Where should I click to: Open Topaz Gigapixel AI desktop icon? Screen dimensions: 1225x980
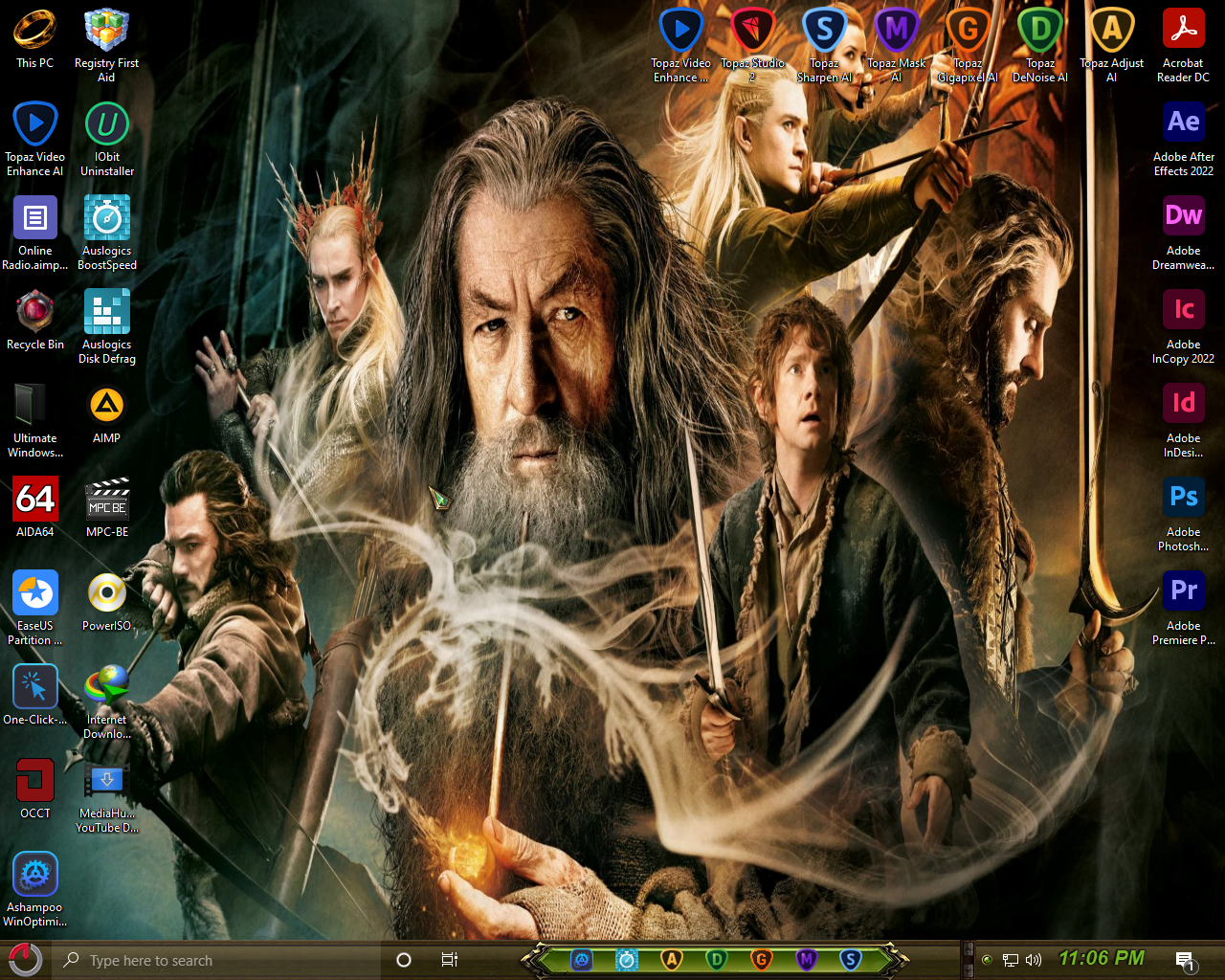pyautogui.click(x=968, y=45)
